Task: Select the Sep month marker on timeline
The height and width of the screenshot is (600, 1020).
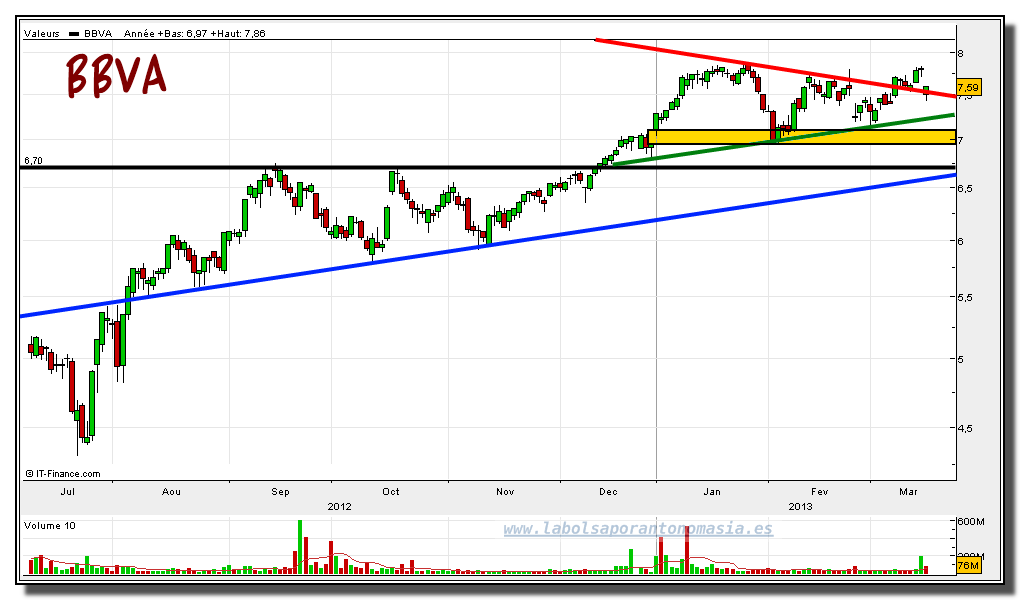Action: point(280,491)
